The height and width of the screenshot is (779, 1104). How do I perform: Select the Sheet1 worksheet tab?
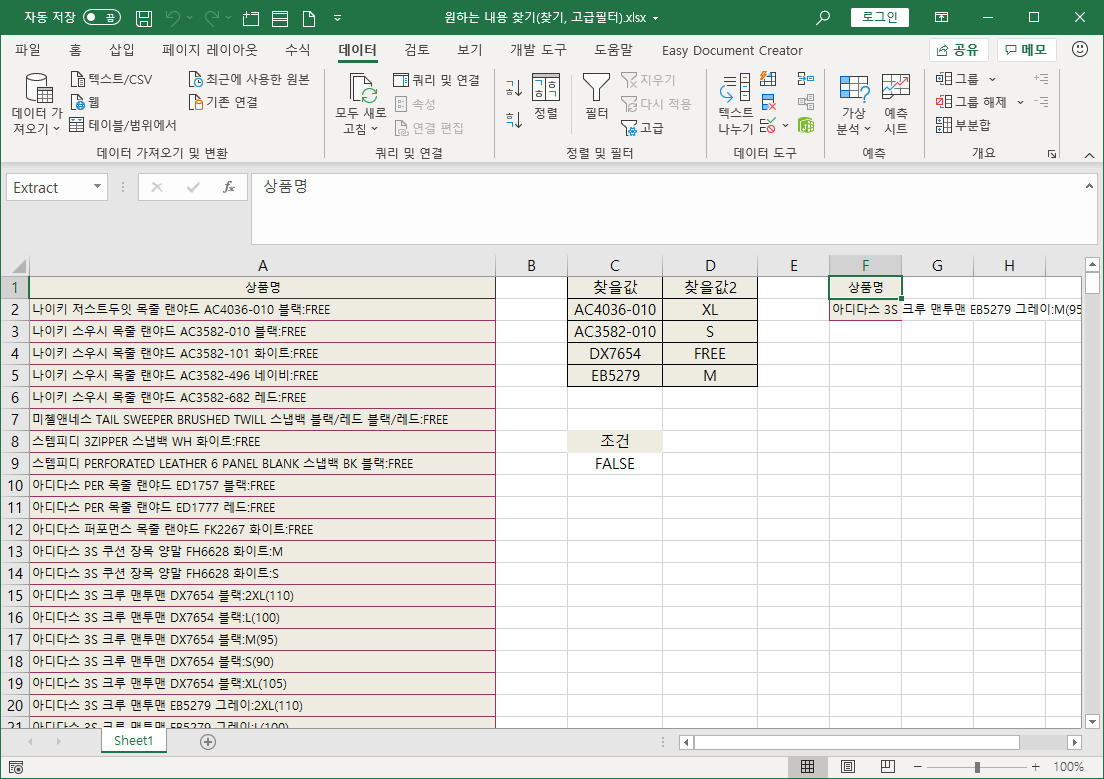click(133, 740)
